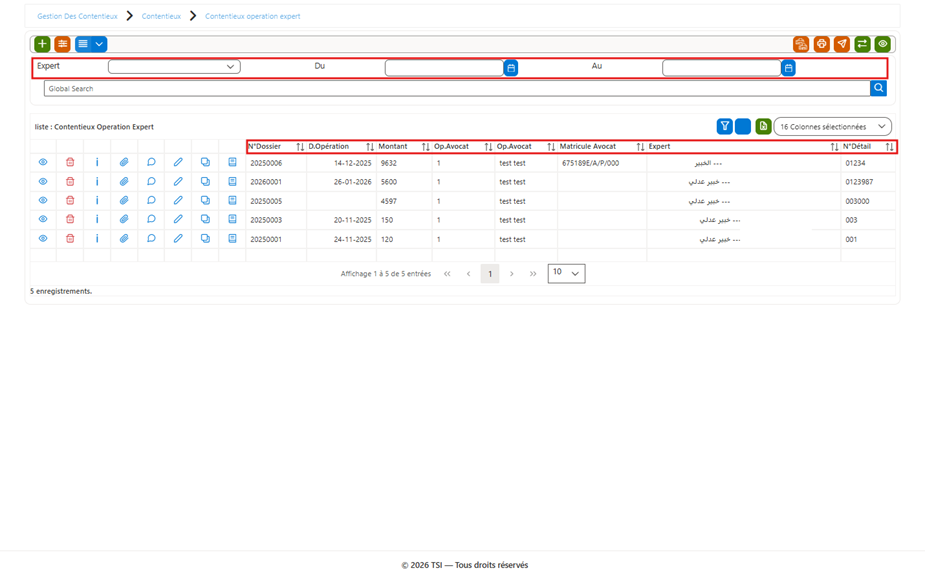Go to last page of results
Viewport: 925px width, 577px height.
(533, 274)
